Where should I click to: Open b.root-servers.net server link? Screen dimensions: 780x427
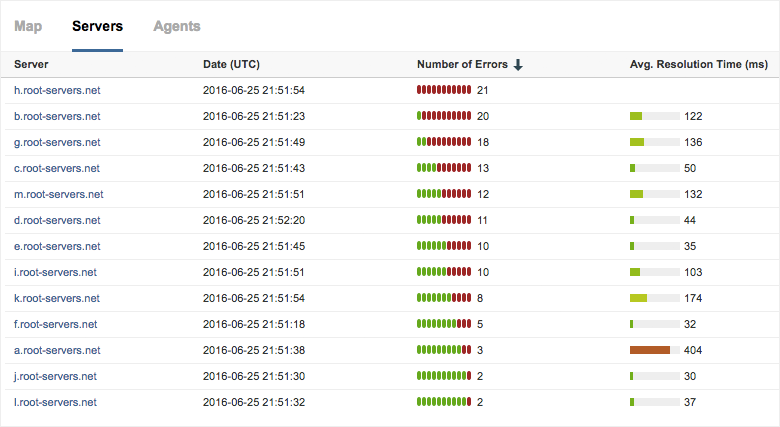57,116
